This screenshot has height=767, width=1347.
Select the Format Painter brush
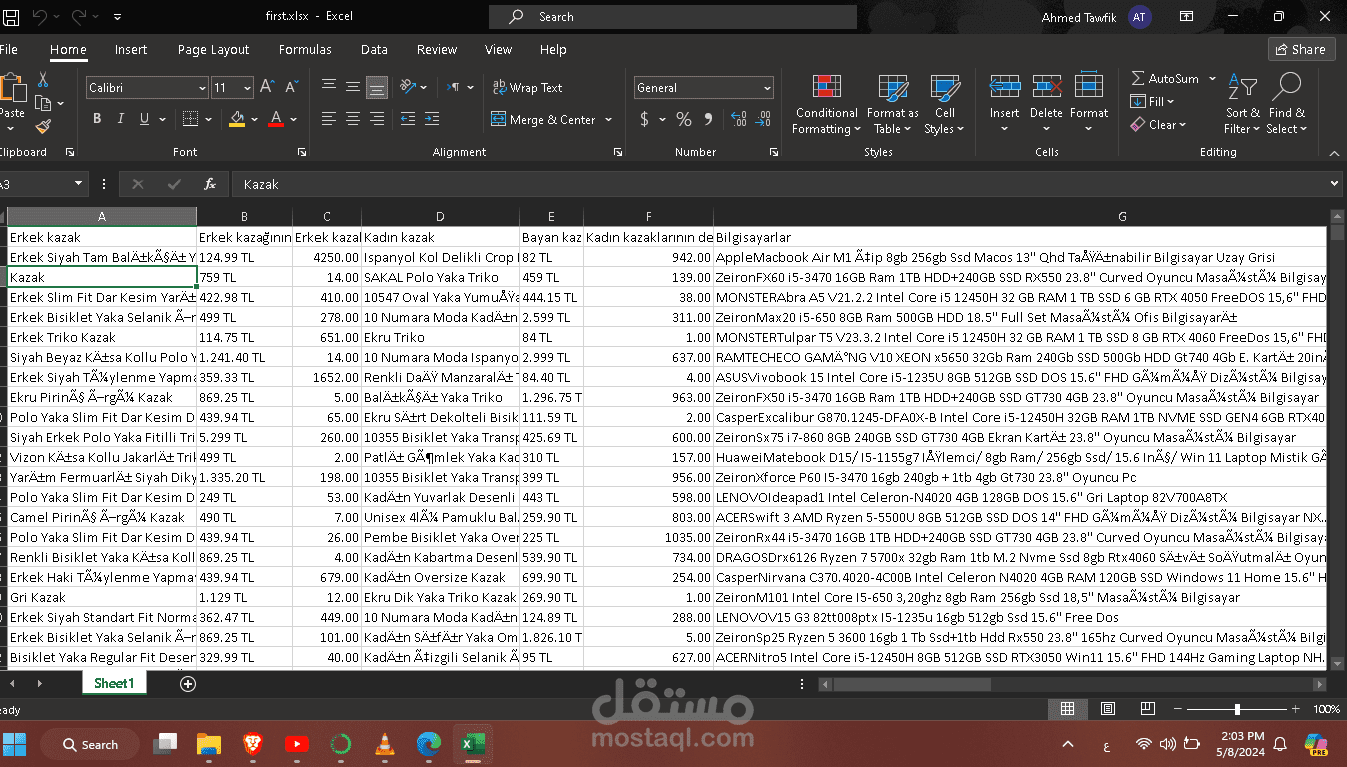[x=43, y=126]
